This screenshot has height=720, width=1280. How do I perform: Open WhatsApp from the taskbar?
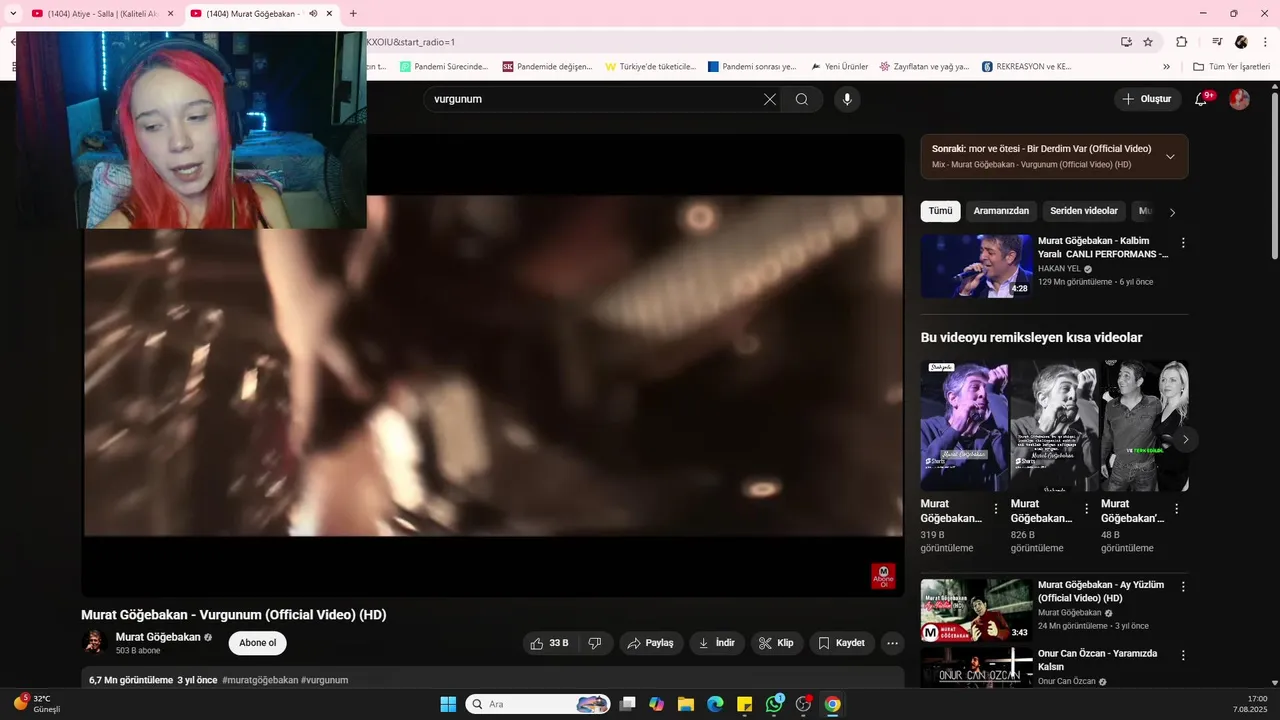[x=774, y=704]
